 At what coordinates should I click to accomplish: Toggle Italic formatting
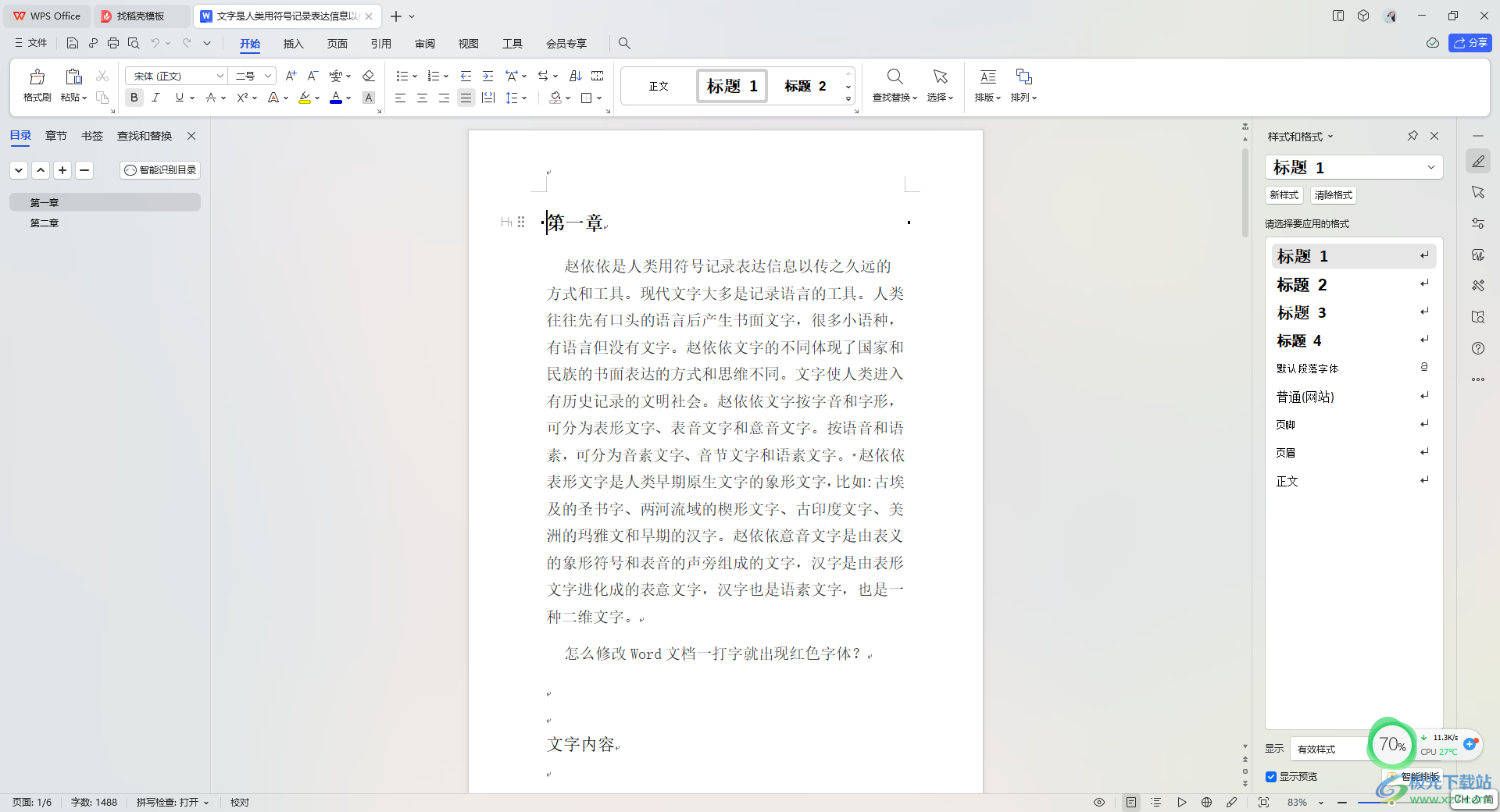[x=155, y=98]
